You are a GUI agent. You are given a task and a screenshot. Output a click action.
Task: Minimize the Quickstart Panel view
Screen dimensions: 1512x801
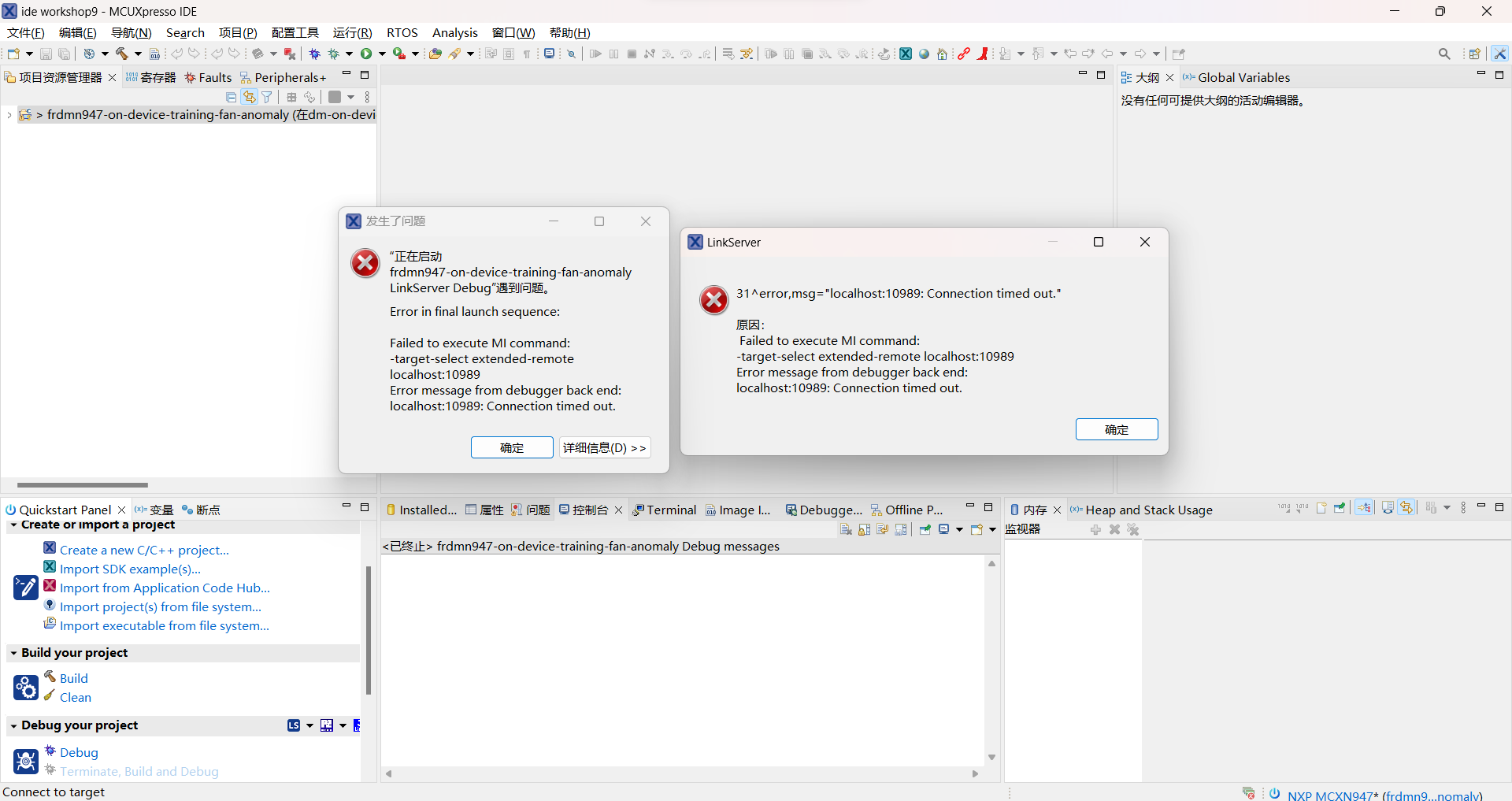(x=346, y=506)
